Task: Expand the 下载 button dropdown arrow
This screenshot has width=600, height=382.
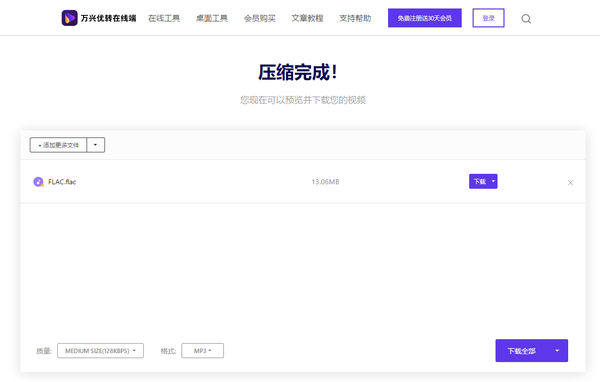Action: 493,181
